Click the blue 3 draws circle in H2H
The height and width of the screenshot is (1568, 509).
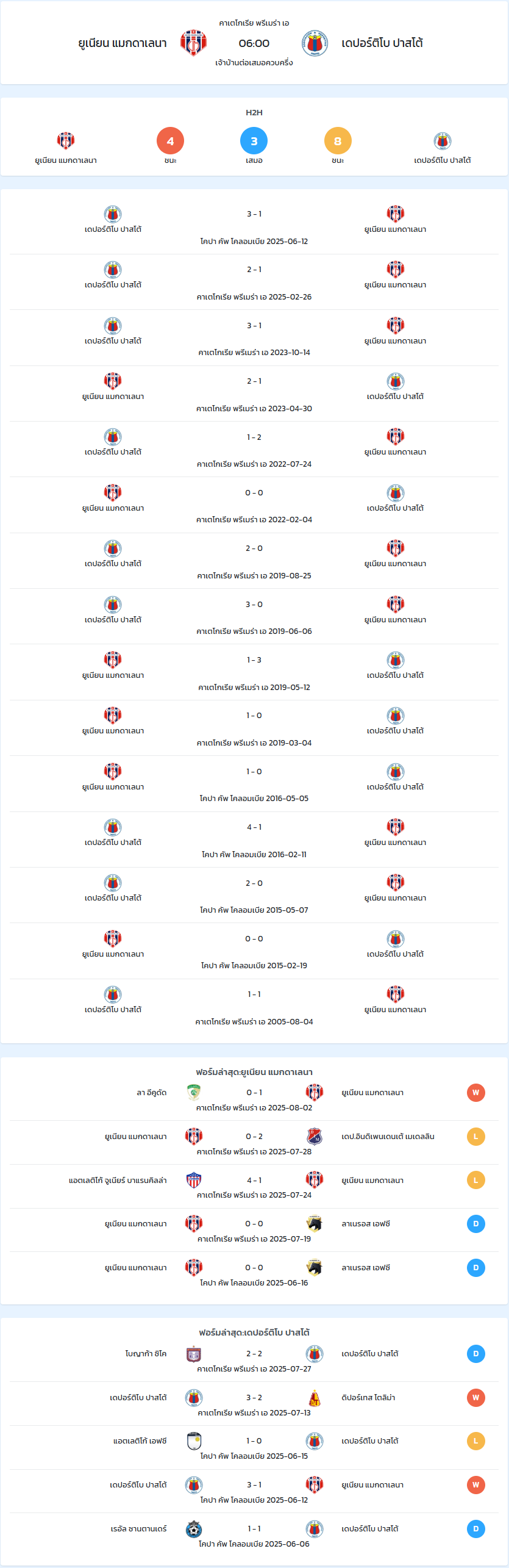pyautogui.click(x=254, y=141)
